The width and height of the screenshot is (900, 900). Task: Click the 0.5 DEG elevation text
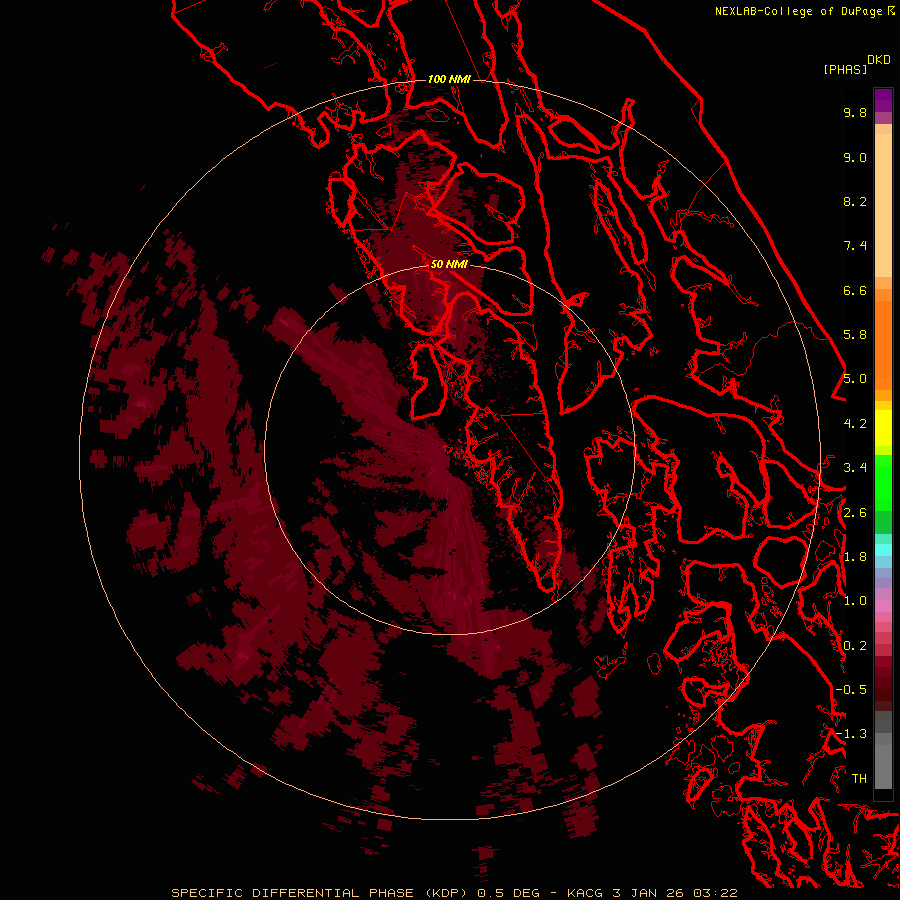pos(509,893)
